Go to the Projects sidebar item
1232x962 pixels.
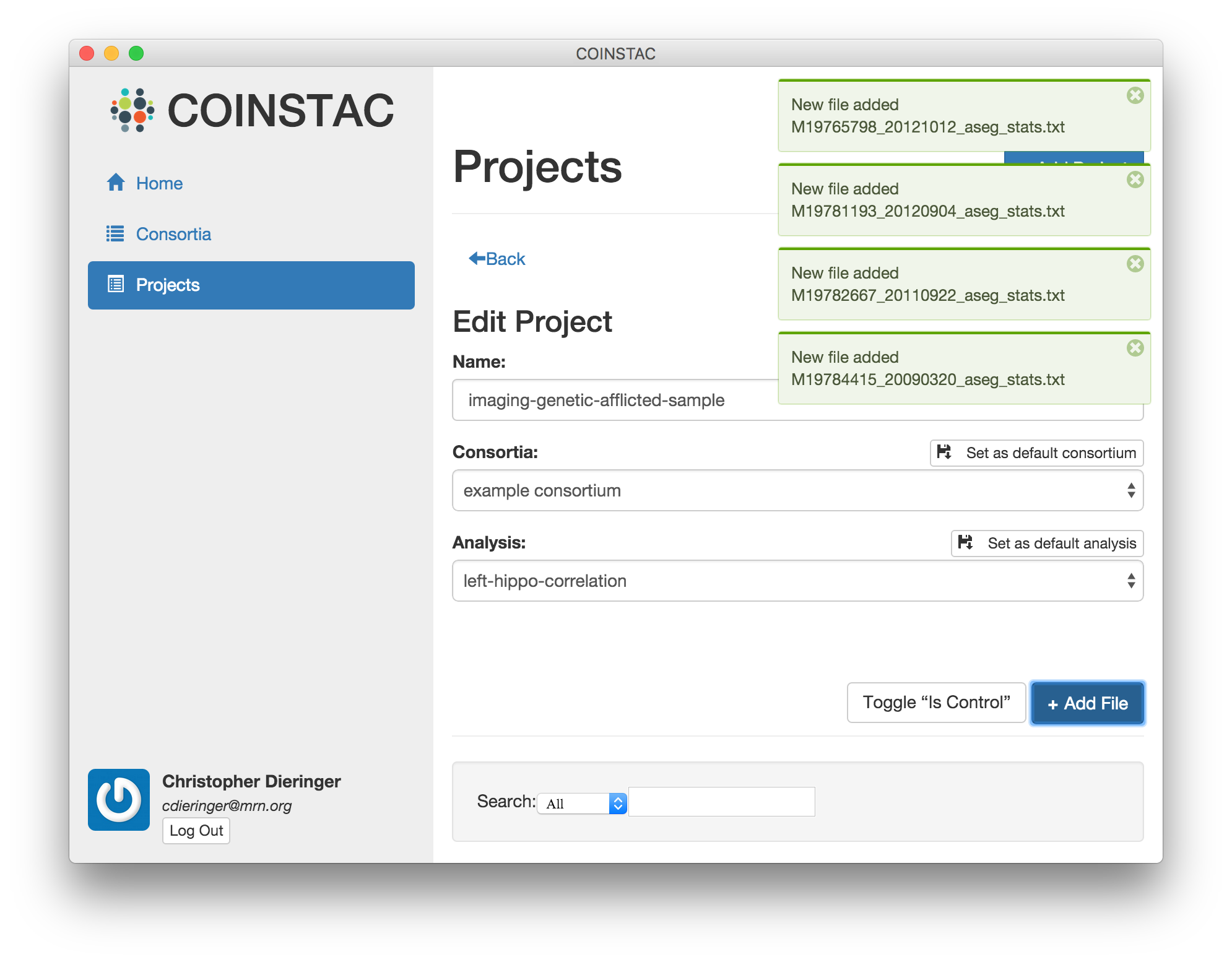(x=251, y=285)
